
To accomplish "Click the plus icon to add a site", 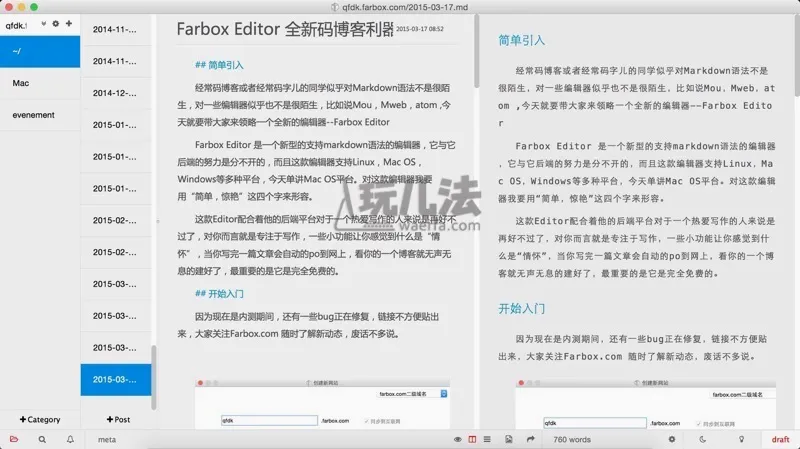I will click(x=69, y=23).
